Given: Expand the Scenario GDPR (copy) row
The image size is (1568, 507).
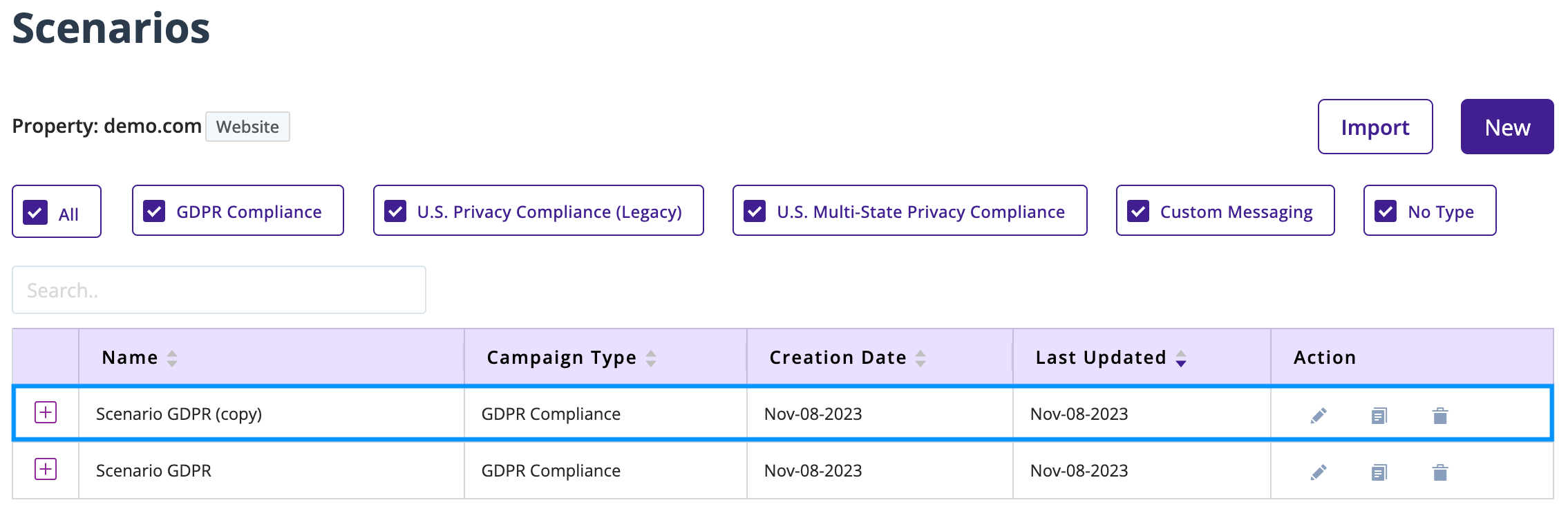Looking at the screenshot, I should click(45, 414).
